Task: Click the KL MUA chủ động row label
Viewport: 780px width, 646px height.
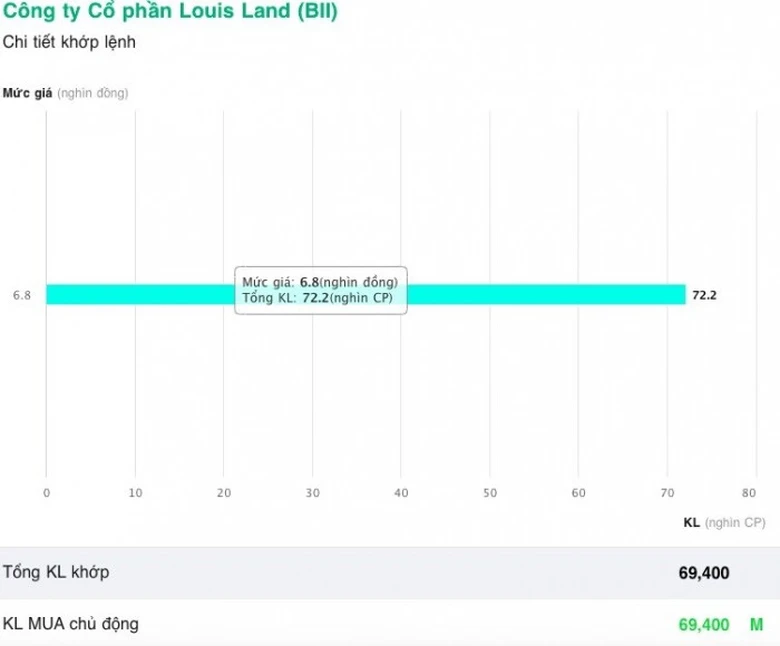Action: point(71,625)
